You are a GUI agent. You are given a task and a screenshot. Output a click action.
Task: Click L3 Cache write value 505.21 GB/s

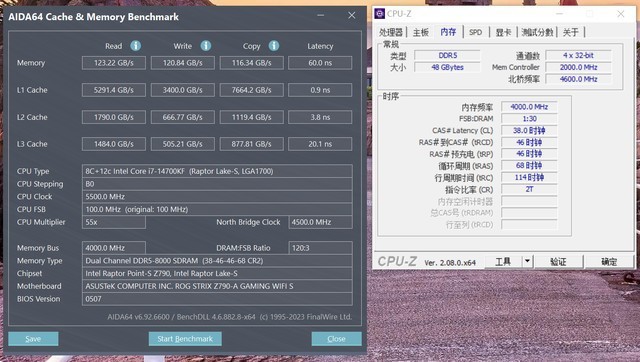pyautogui.click(x=183, y=144)
